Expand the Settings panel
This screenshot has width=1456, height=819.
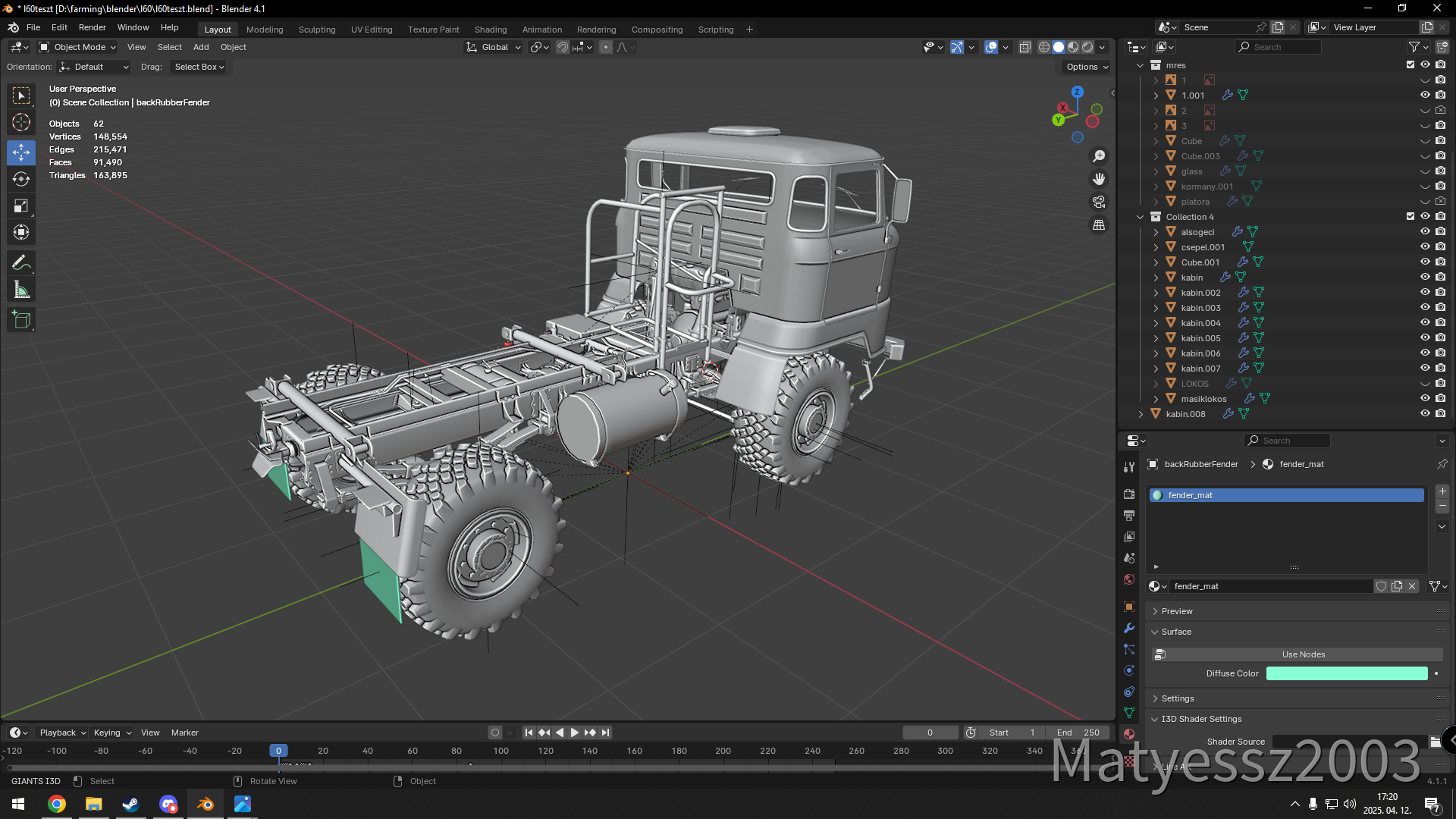1178,698
